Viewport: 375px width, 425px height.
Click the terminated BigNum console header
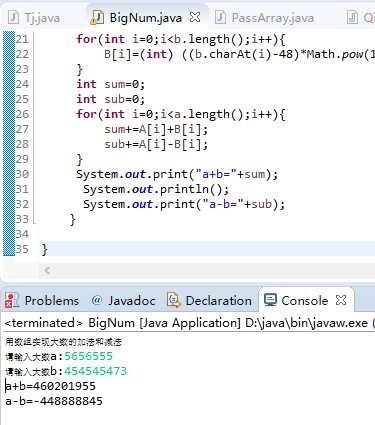[x=189, y=323]
